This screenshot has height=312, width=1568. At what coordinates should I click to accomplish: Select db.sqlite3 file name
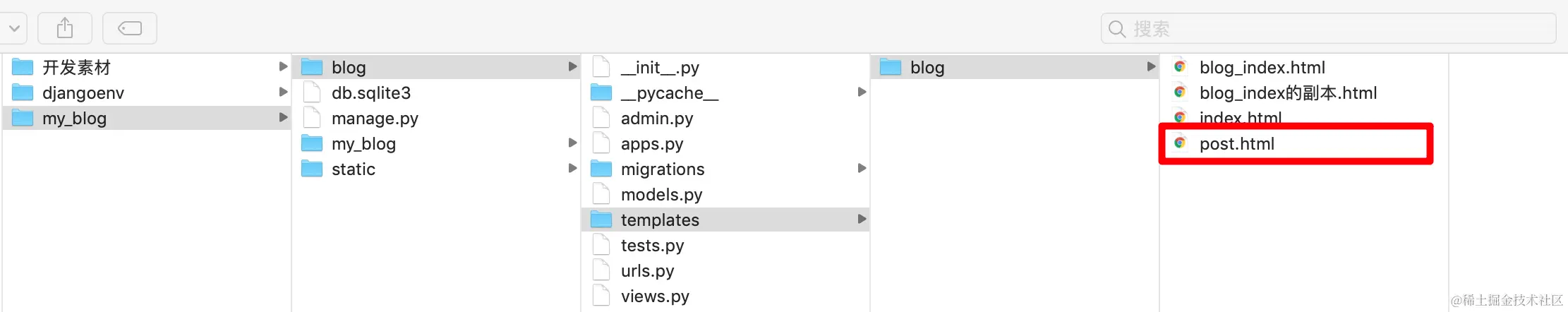coord(371,92)
